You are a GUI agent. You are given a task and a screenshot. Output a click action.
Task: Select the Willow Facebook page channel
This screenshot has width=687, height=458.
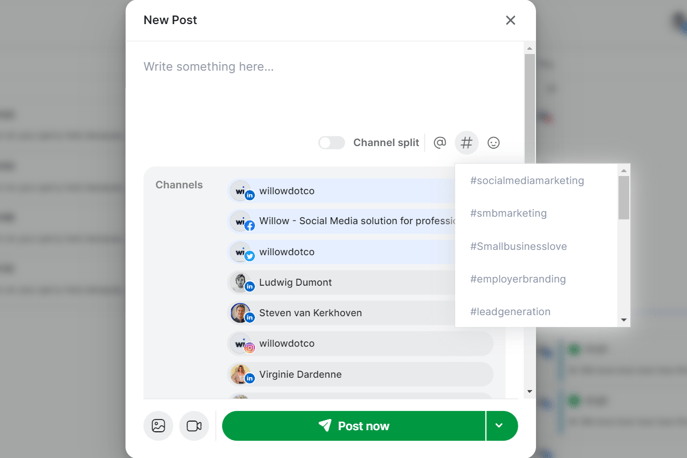(342, 221)
